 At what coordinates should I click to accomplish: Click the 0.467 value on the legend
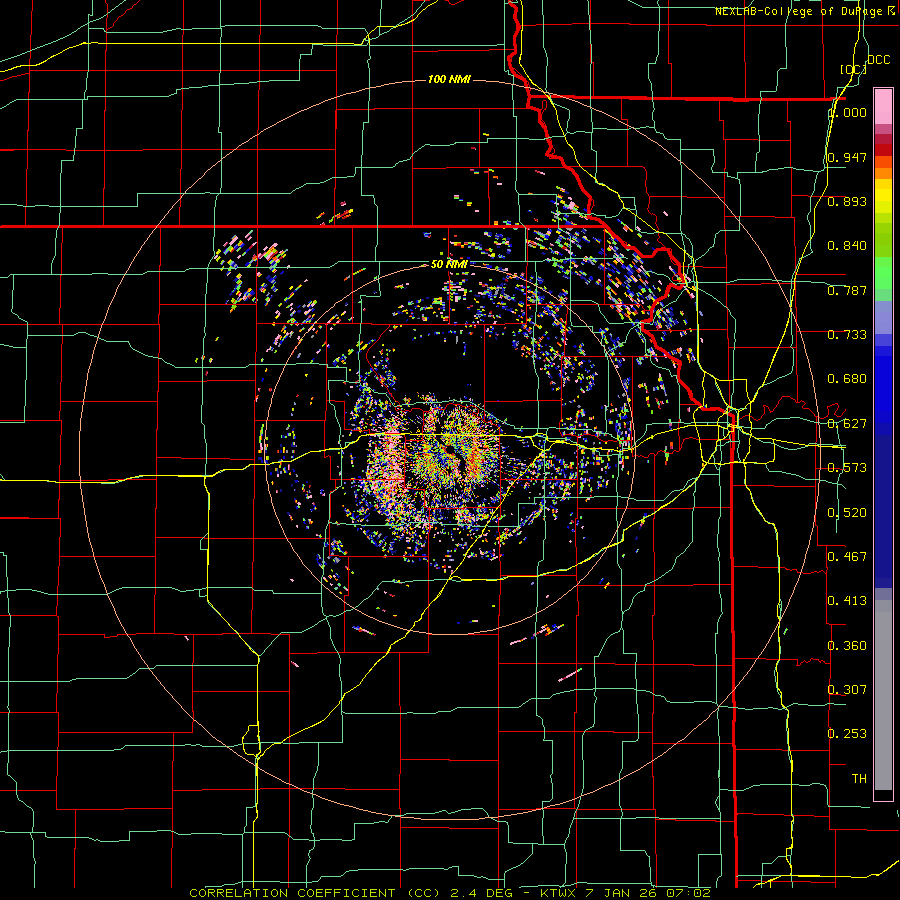847,556
